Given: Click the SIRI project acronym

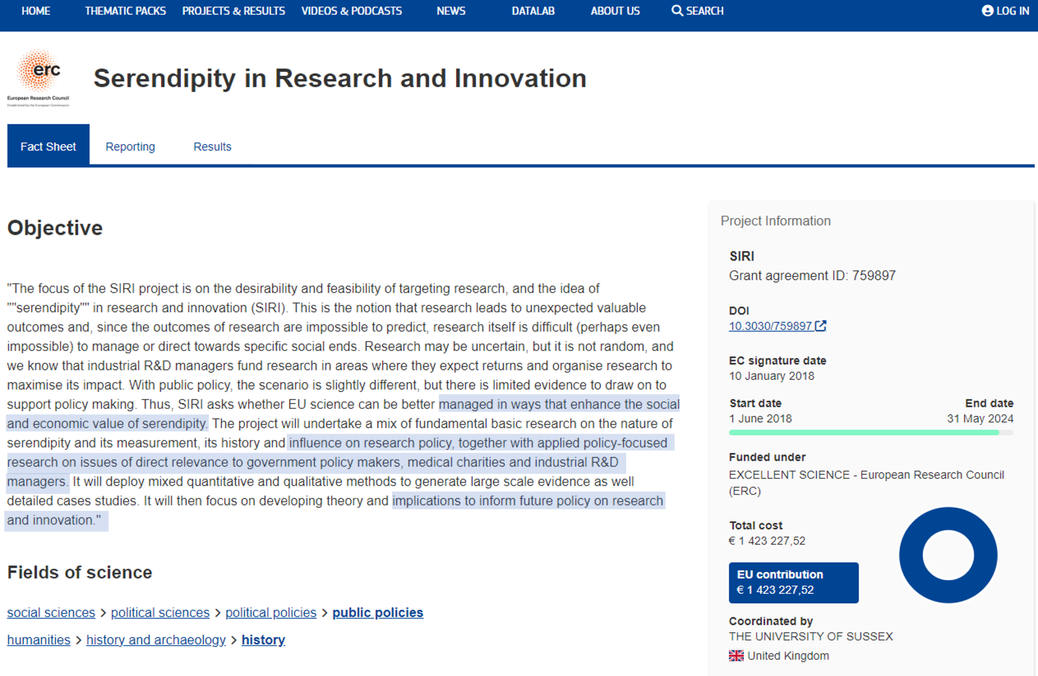Looking at the screenshot, I should [742, 256].
